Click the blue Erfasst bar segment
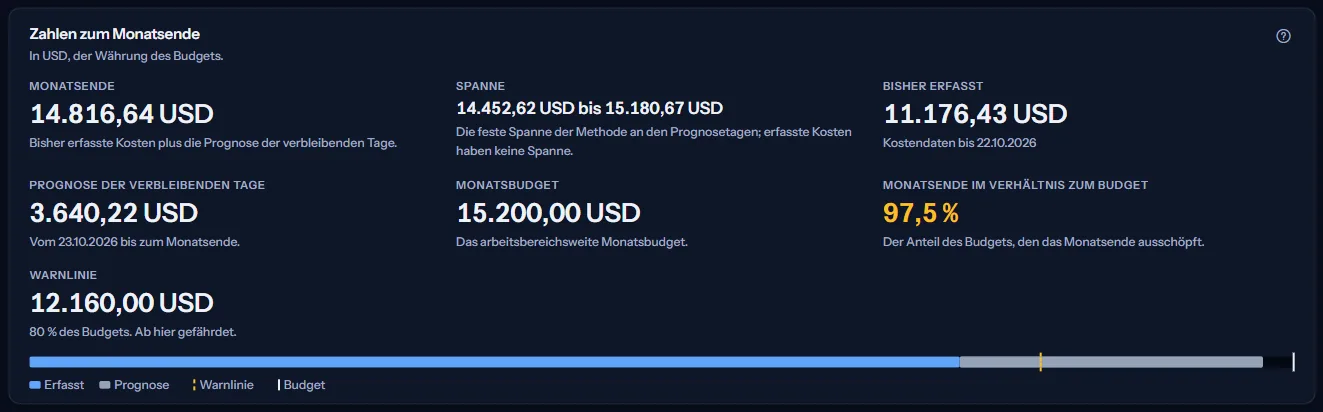Image resolution: width=1323 pixels, height=412 pixels. (x=494, y=362)
